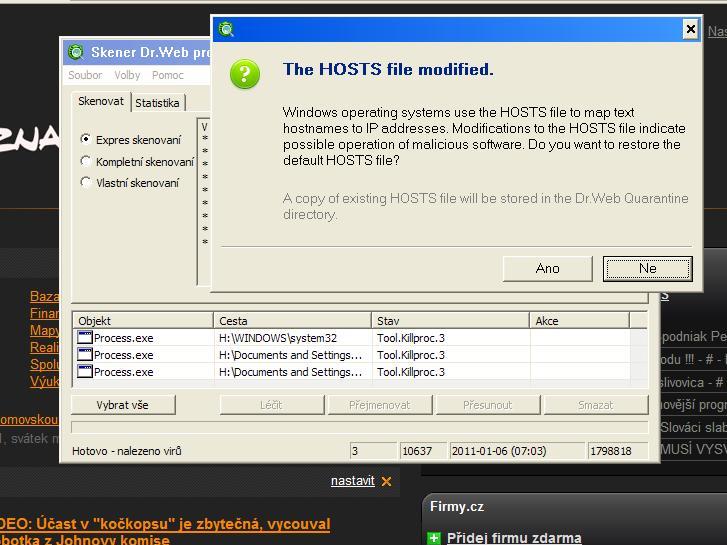Click the green plus icon by Přidej firmu
727x545 pixels.
(x=434, y=538)
